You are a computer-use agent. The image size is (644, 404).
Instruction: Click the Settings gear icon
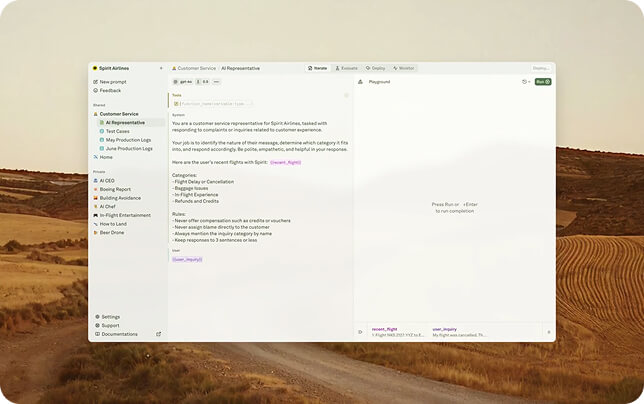(96, 316)
